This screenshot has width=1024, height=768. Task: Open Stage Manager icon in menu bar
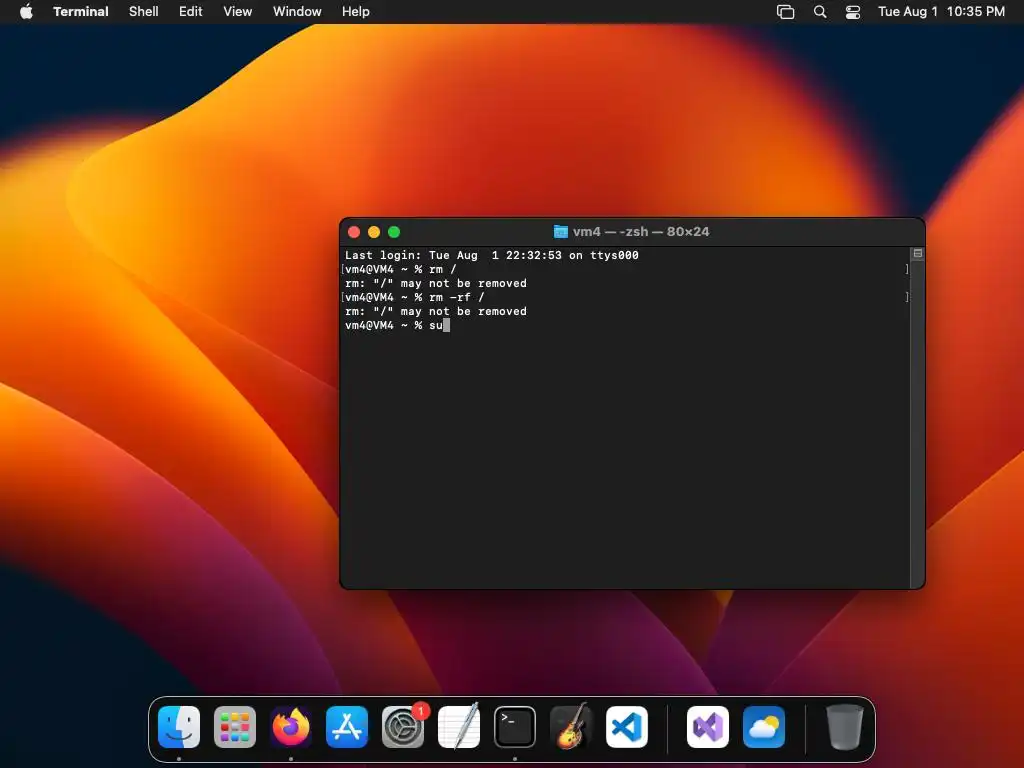click(x=786, y=12)
